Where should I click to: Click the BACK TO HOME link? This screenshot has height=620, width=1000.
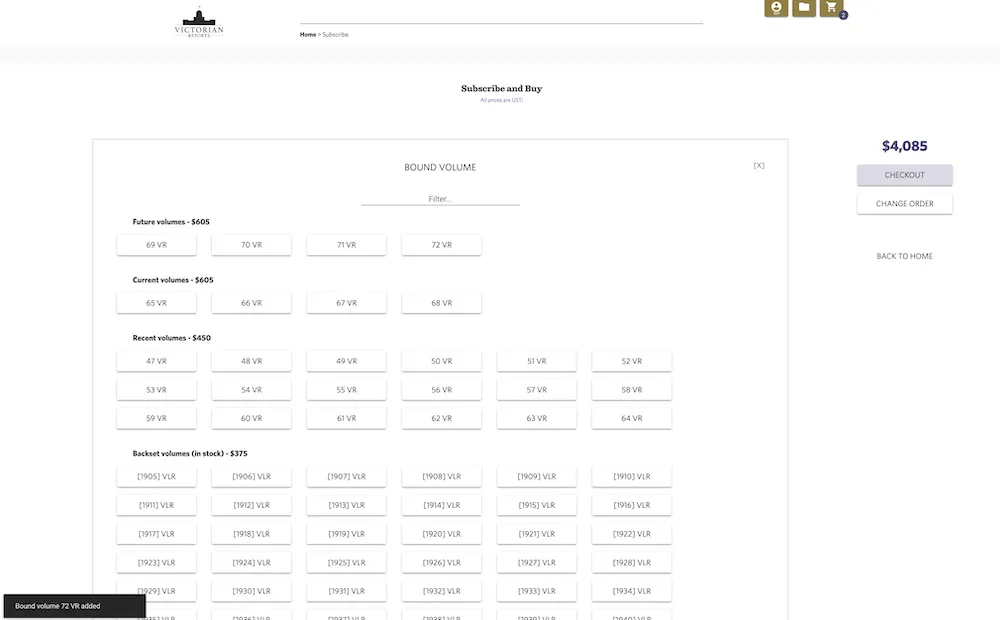[x=903, y=256]
